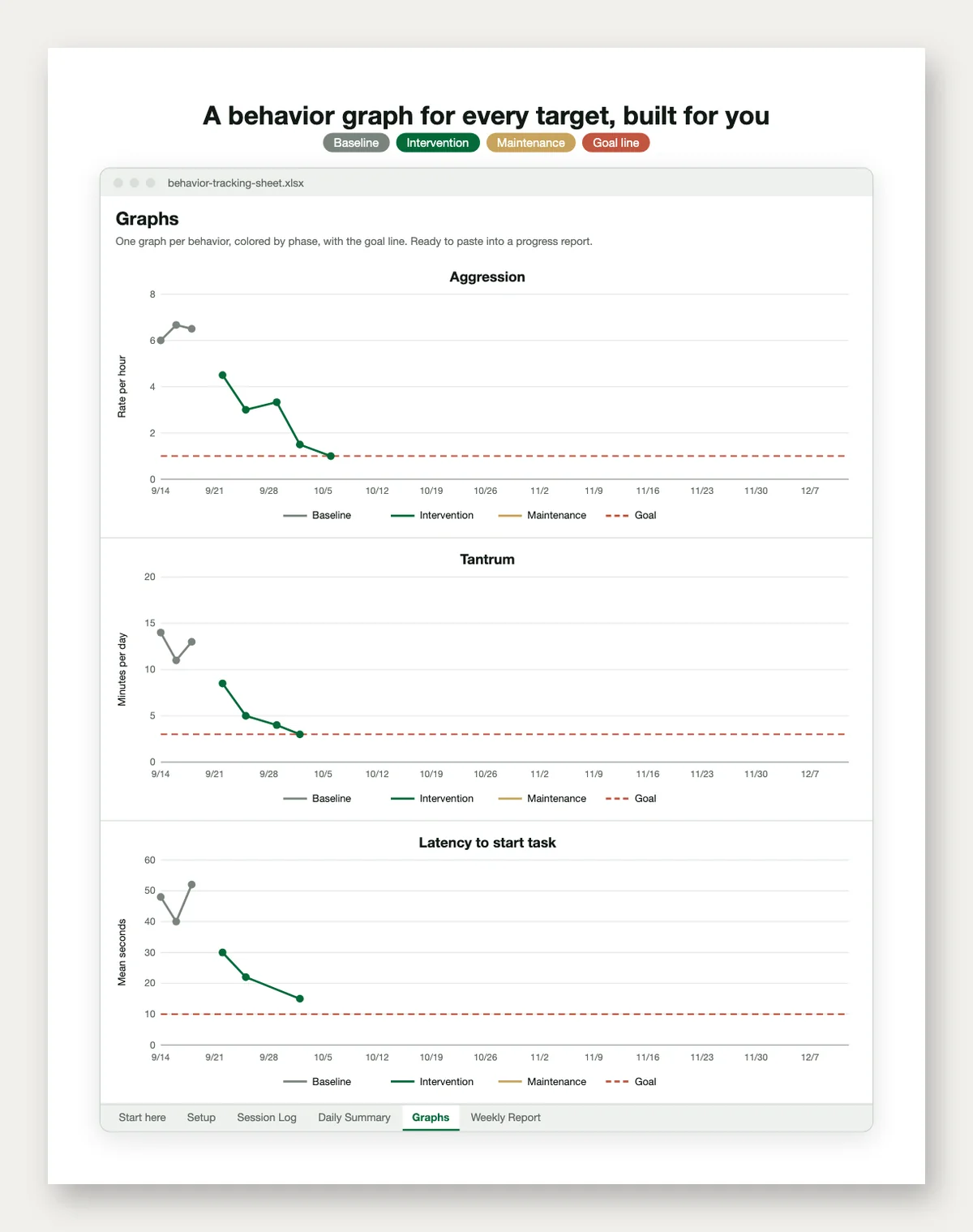Viewport: 973px width, 1232px height.
Task: Click the page headline about behavior graphs
Action: pyautogui.click(x=486, y=115)
